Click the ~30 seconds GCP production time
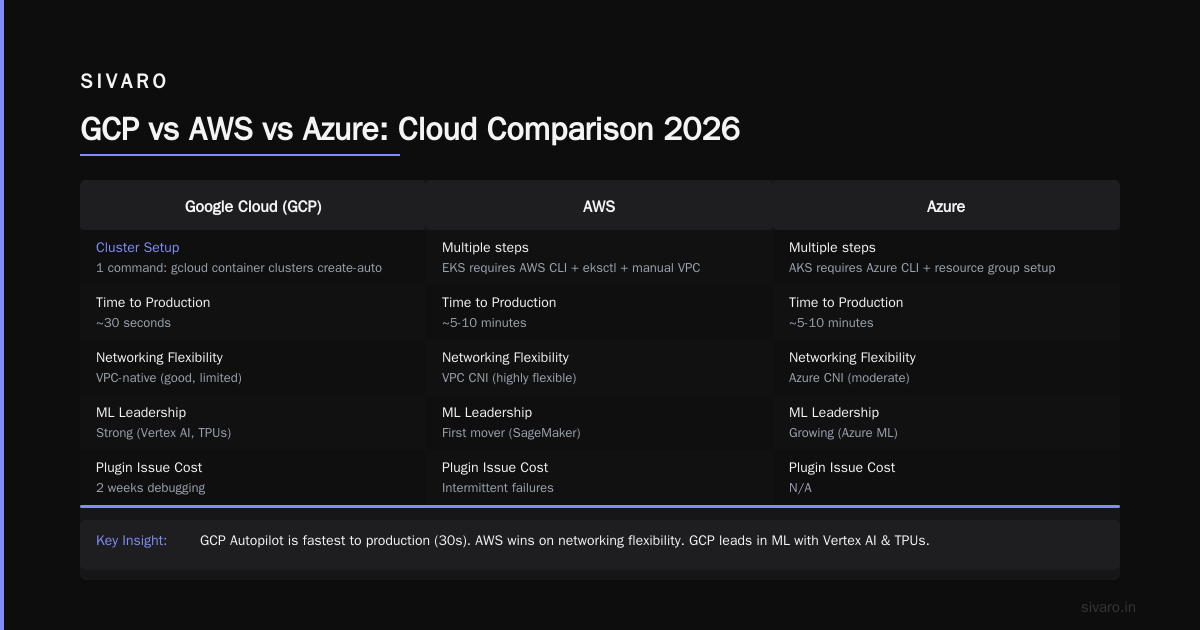 (133, 323)
